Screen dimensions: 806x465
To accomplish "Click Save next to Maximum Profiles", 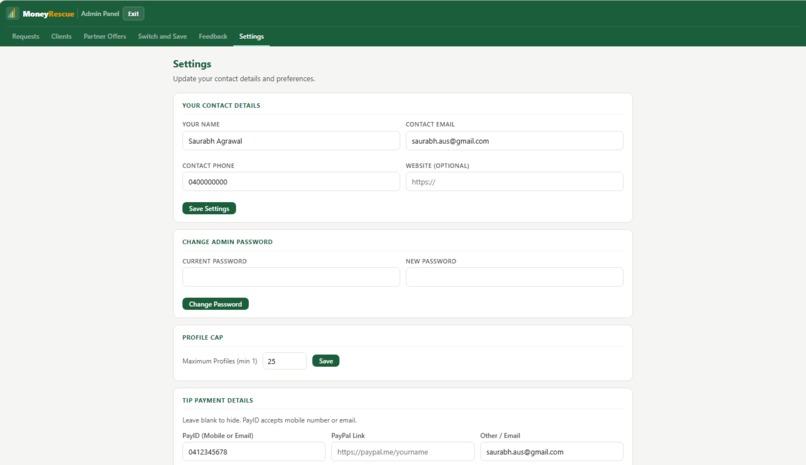I will tap(326, 361).
